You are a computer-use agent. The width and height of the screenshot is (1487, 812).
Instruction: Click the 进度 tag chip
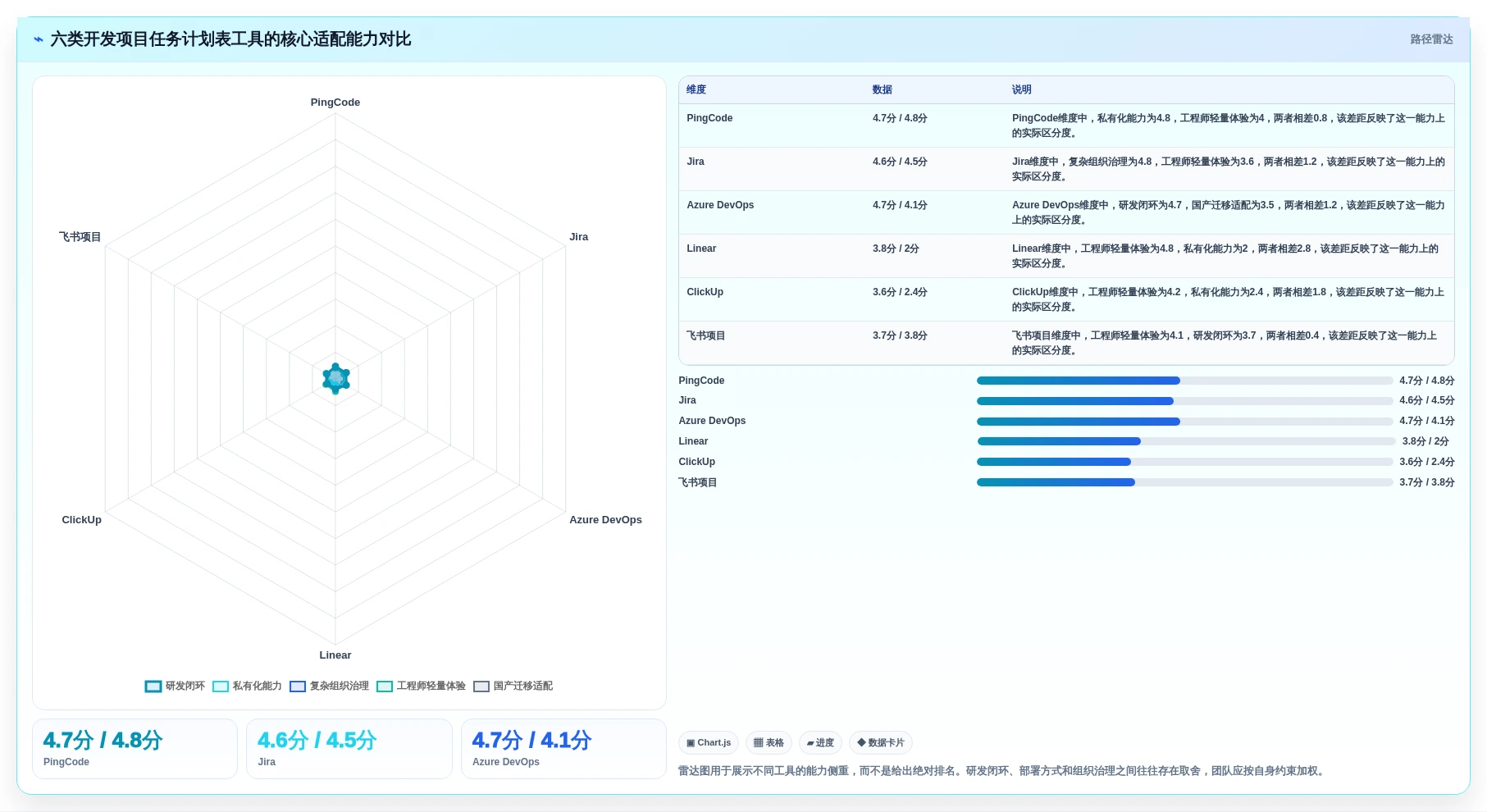(x=820, y=743)
